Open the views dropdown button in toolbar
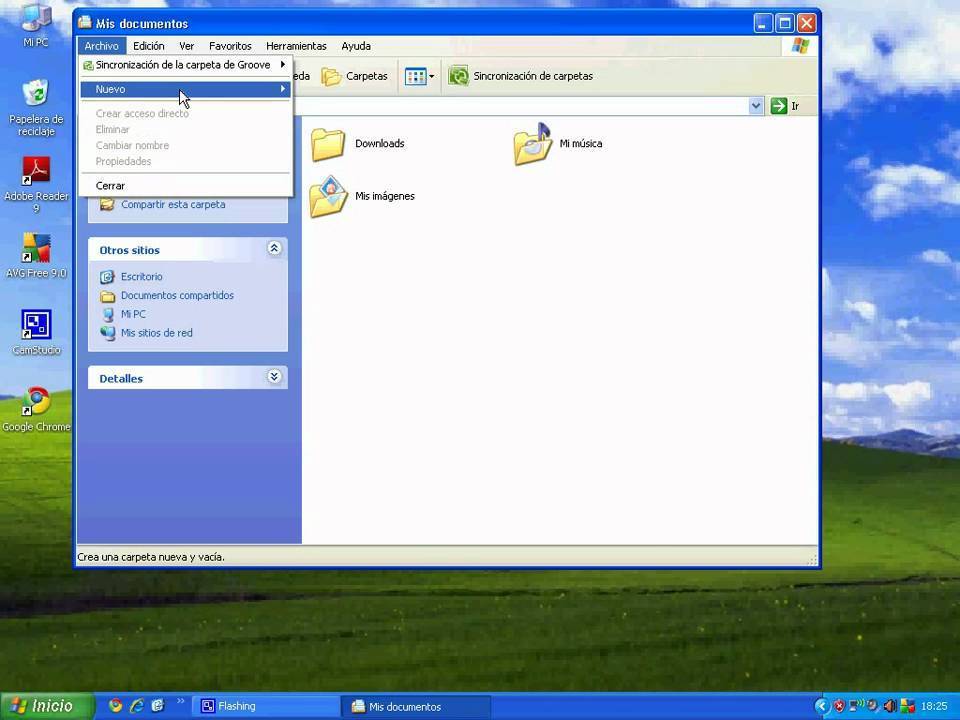The height and width of the screenshot is (720, 960). click(419, 76)
